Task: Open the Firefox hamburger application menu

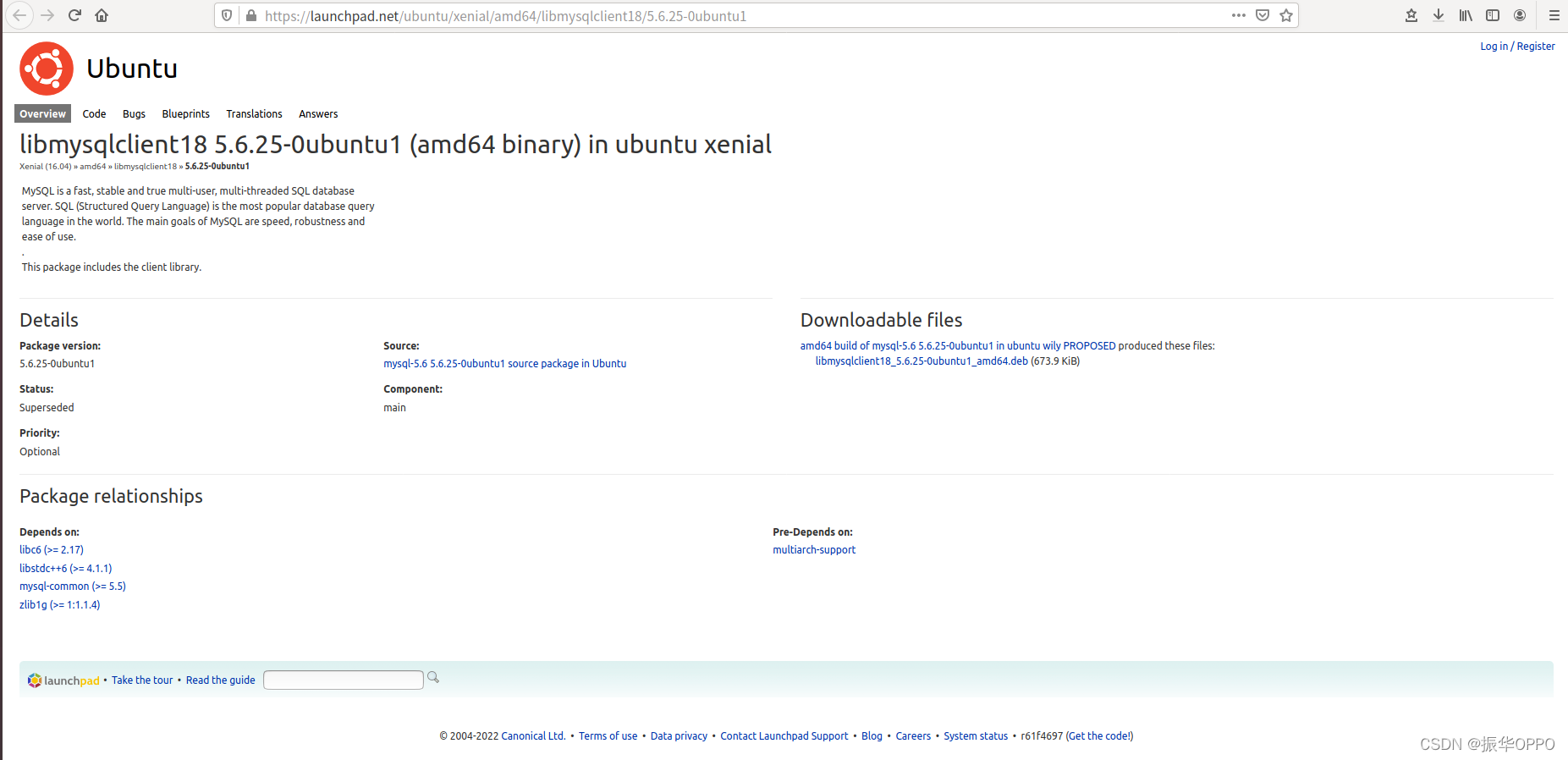Action: [1554, 15]
